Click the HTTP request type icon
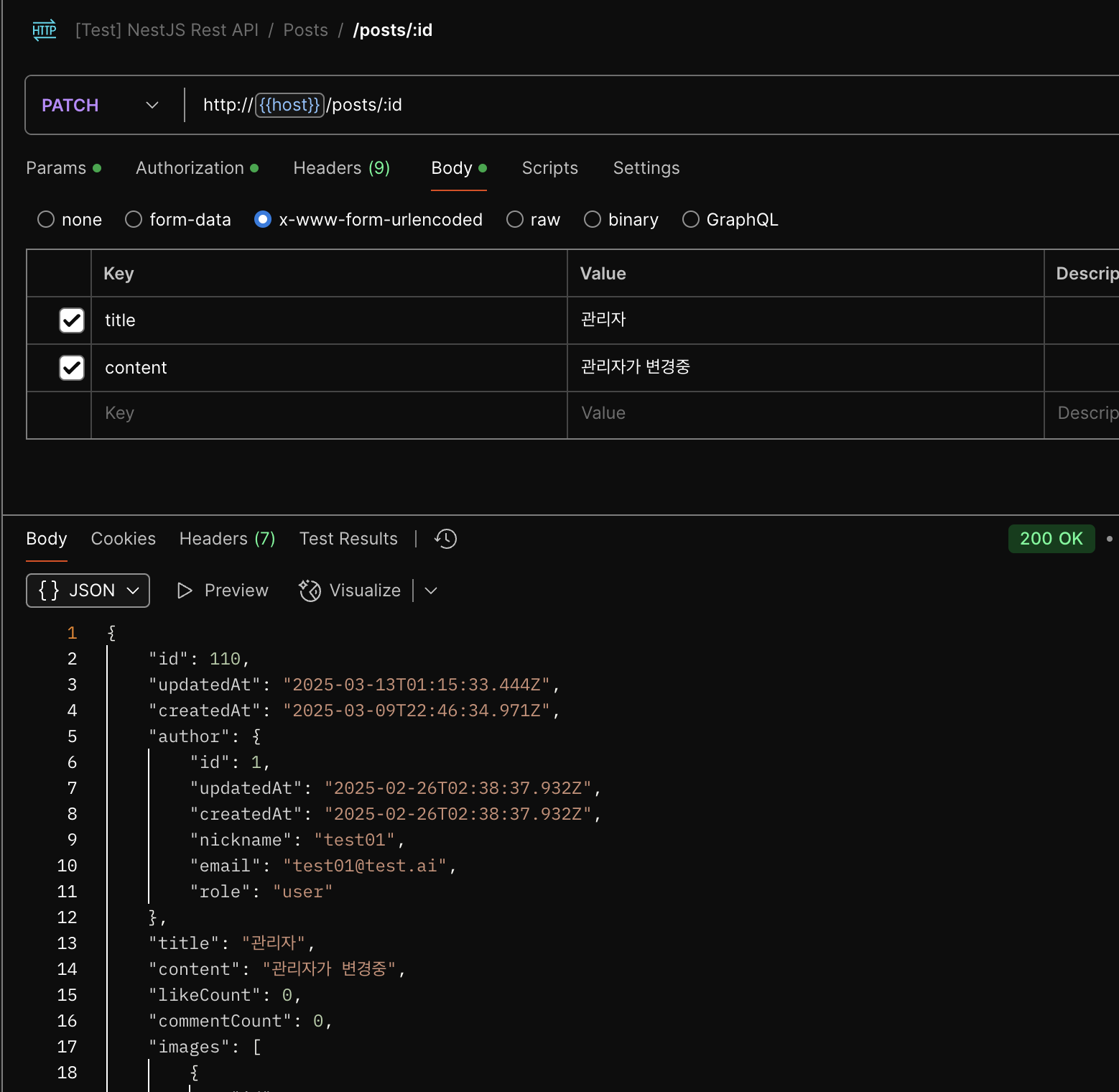This screenshot has width=1119, height=1092. point(45,30)
